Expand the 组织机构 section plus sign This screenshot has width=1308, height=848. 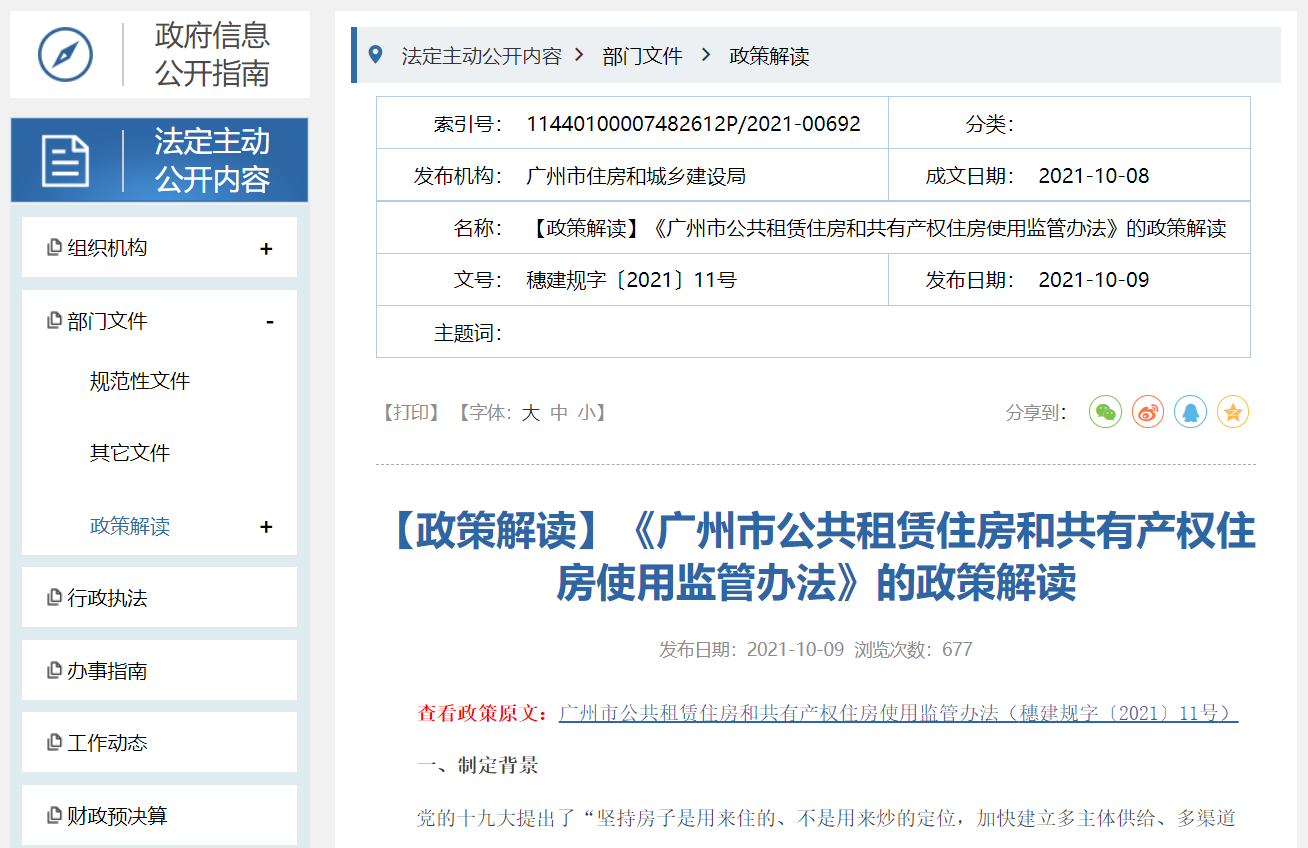point(266,249)
